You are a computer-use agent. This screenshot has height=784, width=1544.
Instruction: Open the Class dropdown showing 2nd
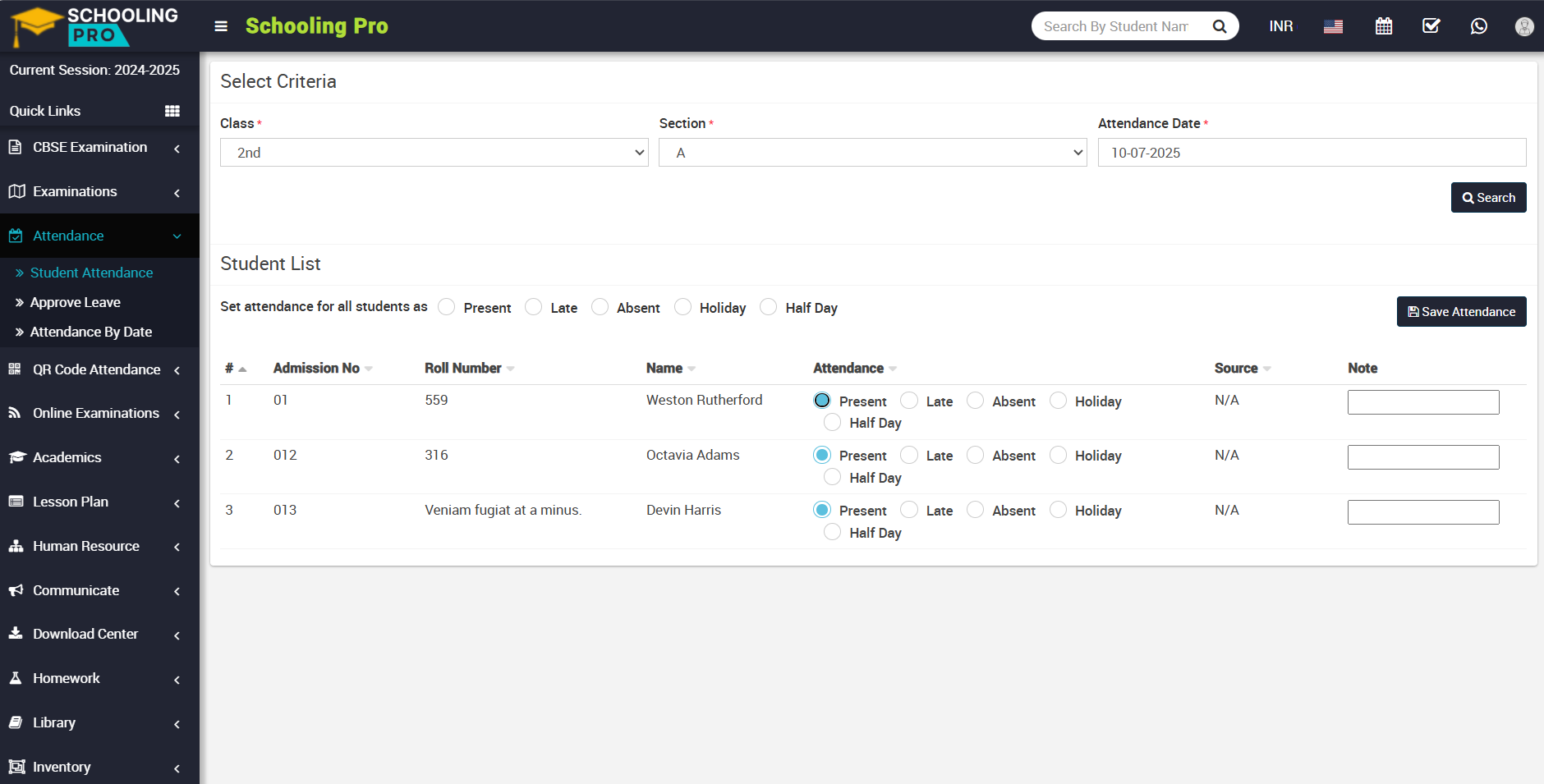point(434,153)
